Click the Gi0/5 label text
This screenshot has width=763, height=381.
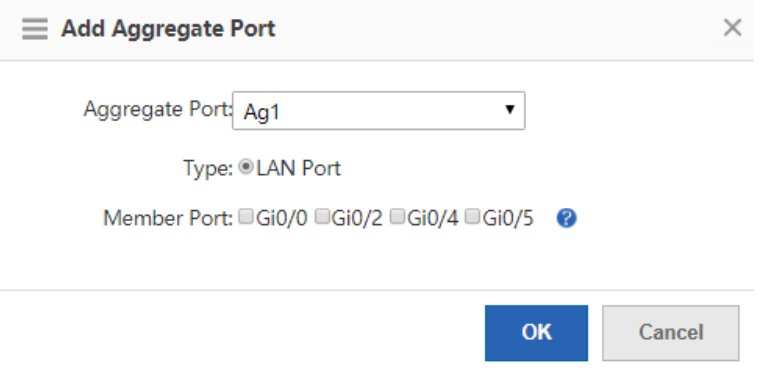(508, 218)
